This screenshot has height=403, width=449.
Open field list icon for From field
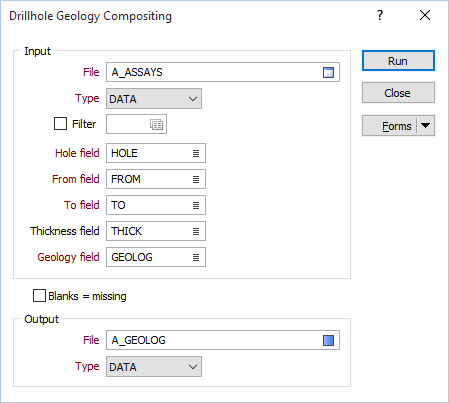196,179
